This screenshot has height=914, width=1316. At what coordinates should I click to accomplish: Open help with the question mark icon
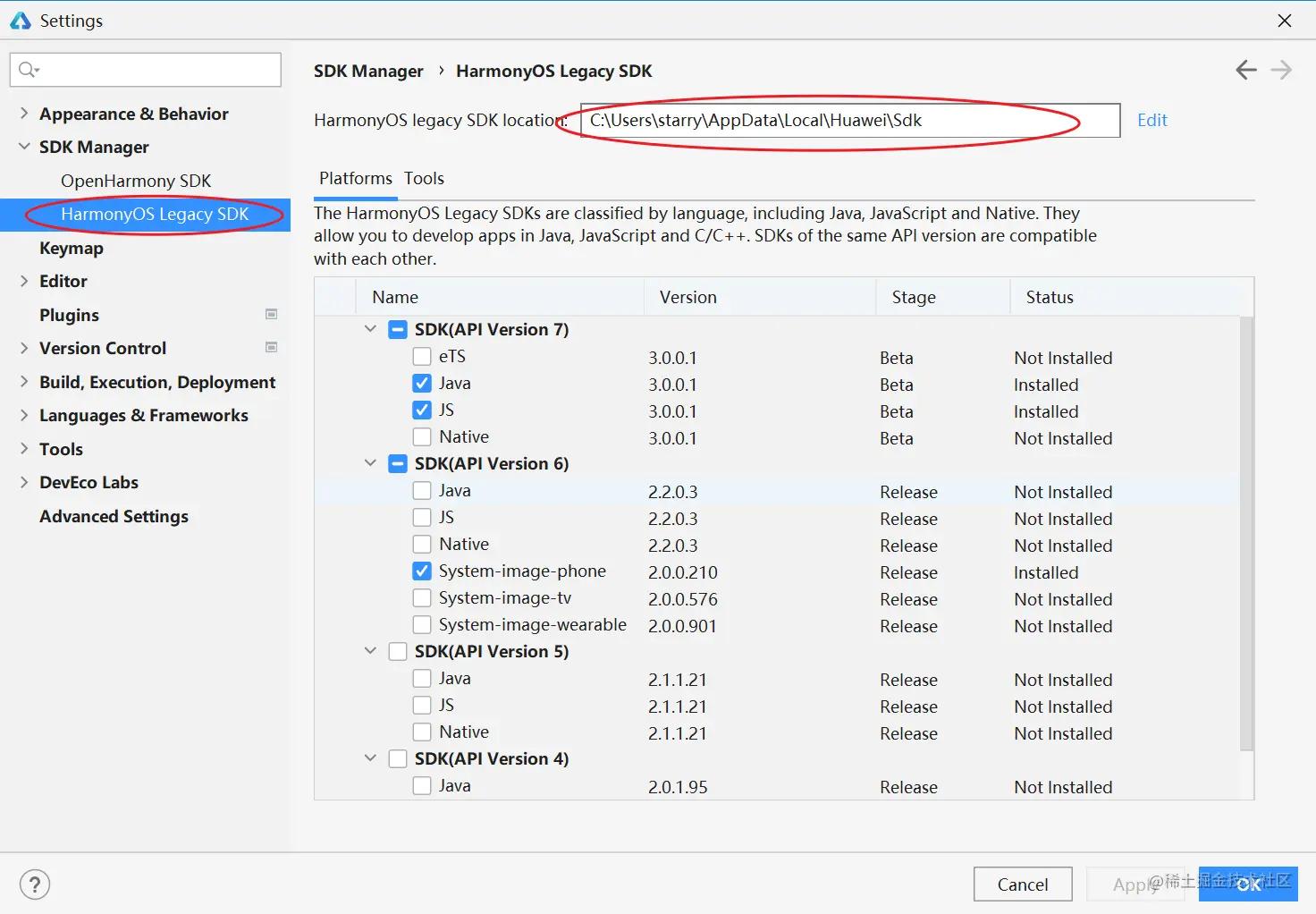coord(34,885)
